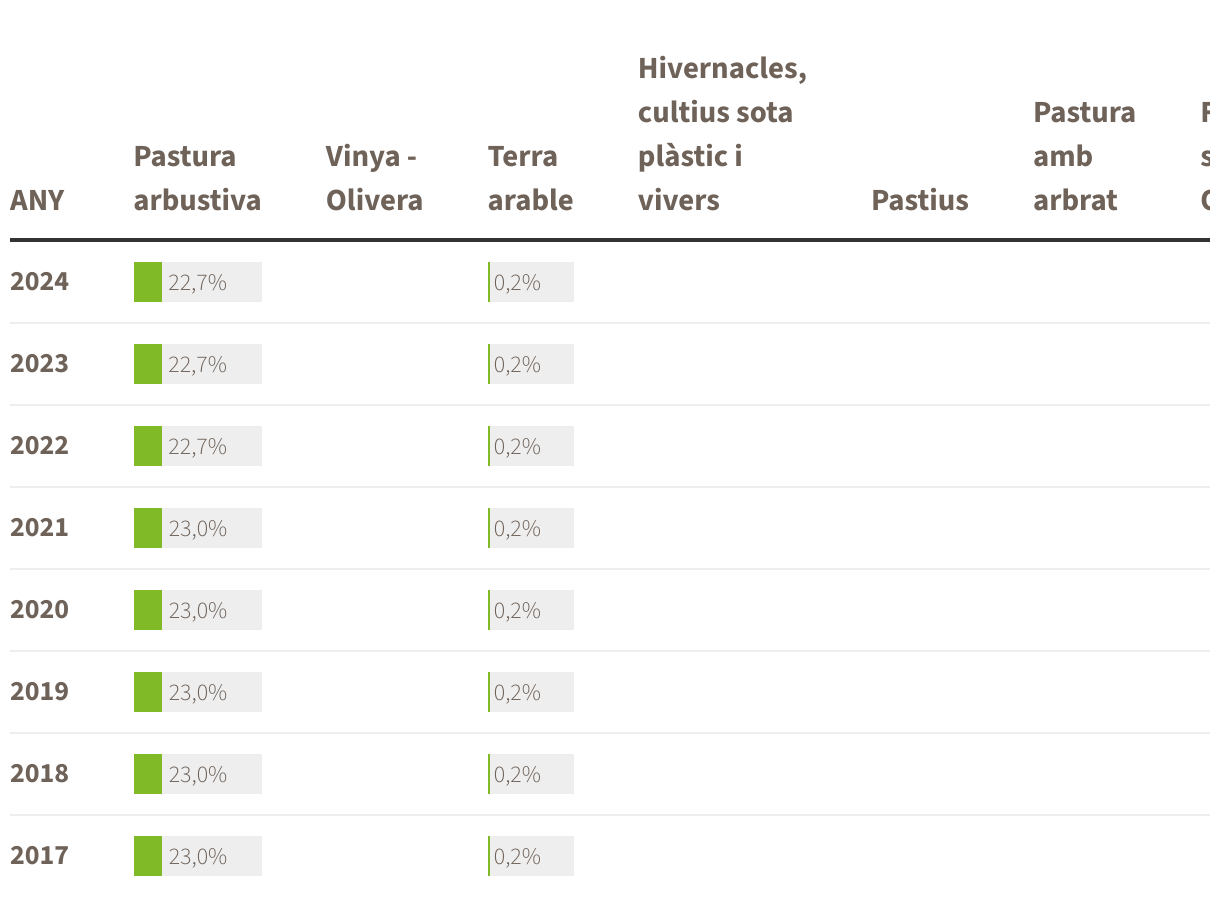Click the 22,7% Pastura arbustiva bar for 2024
Screen dimensions: 1220x906
point(198,282)
